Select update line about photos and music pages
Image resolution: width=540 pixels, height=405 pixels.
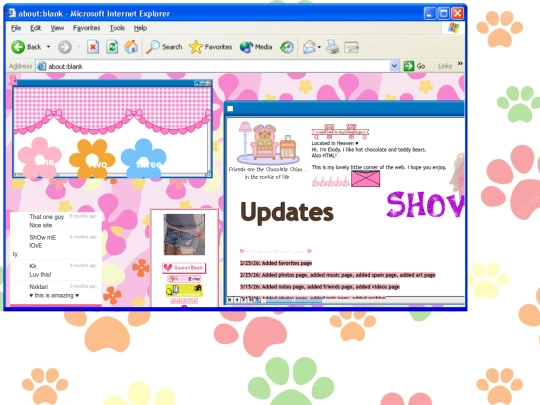pos(338,275)
